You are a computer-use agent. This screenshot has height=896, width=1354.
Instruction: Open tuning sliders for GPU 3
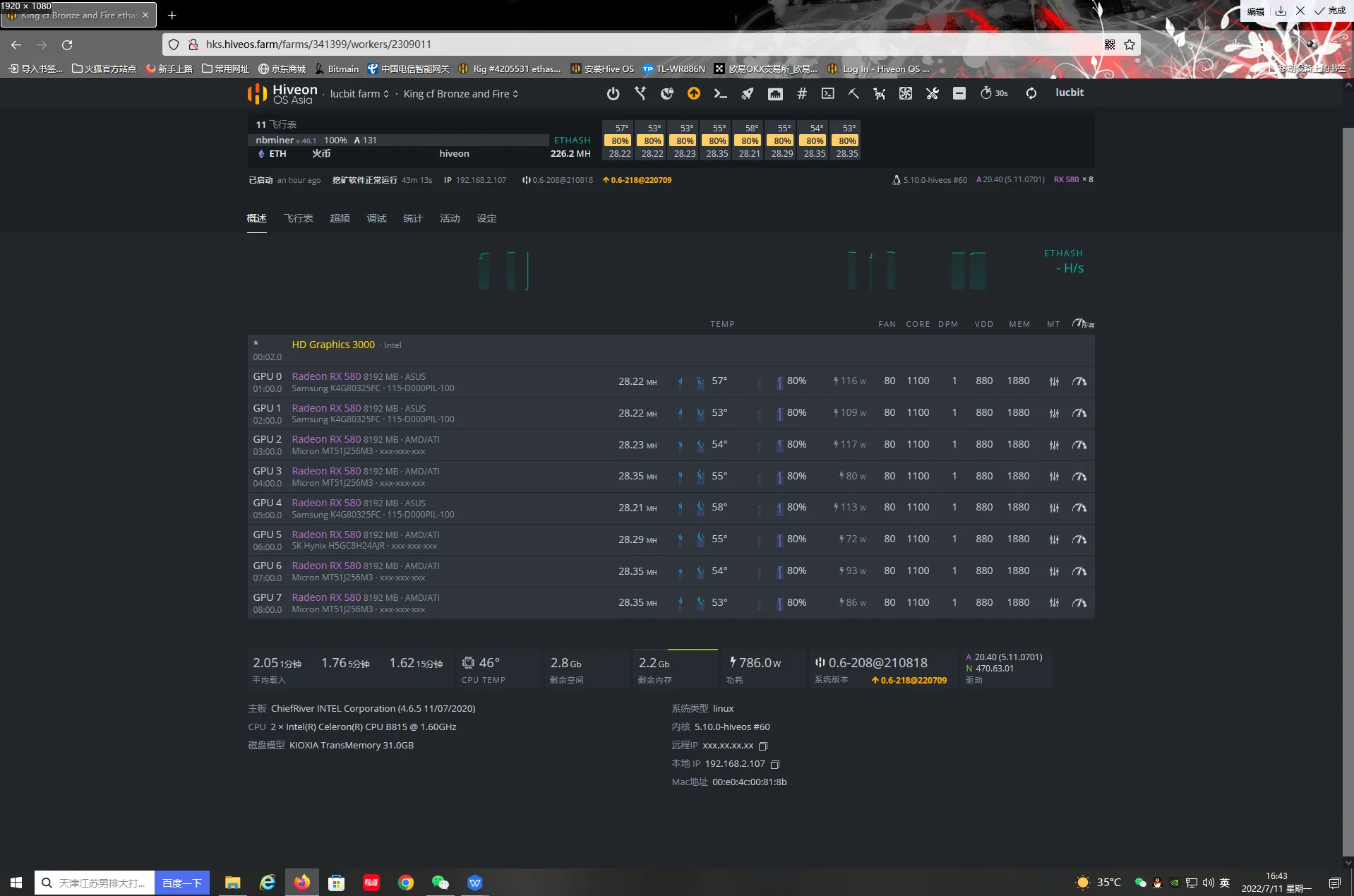1054,477
